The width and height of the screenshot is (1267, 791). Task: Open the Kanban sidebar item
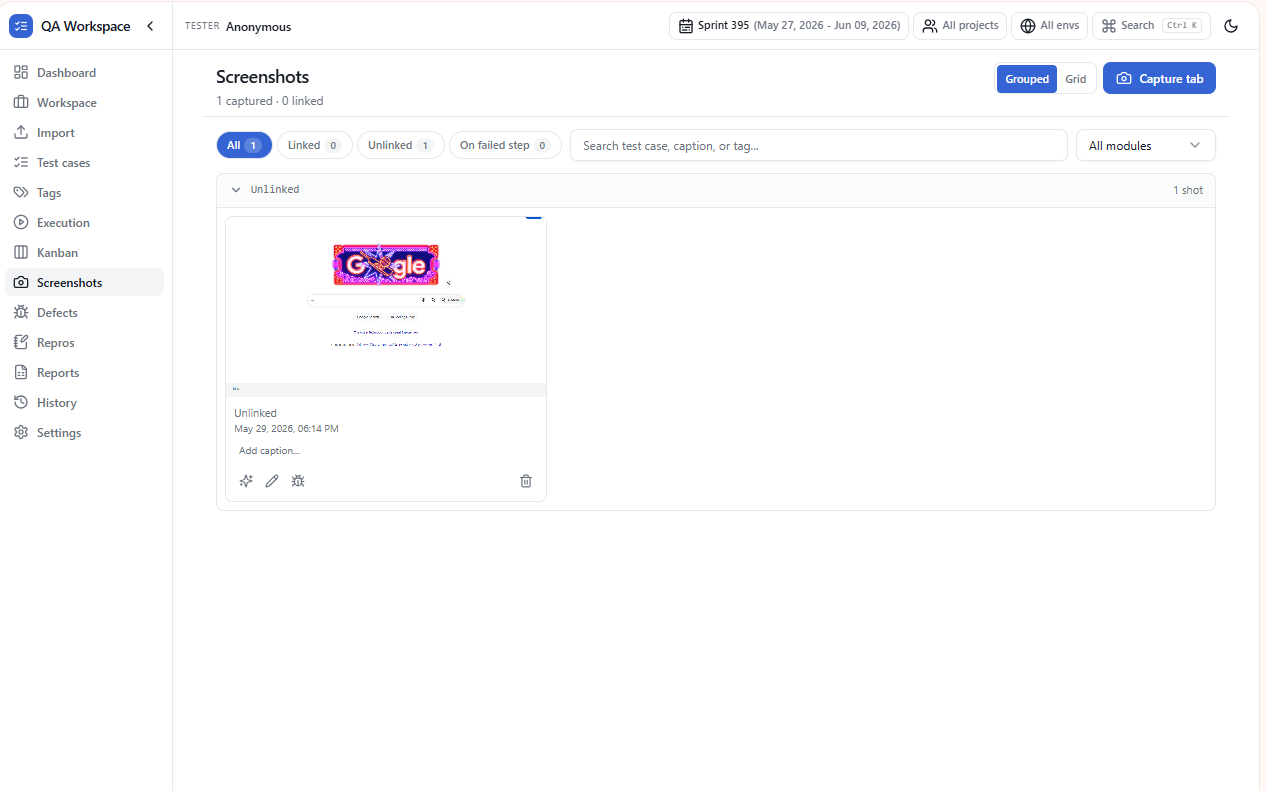85,253
